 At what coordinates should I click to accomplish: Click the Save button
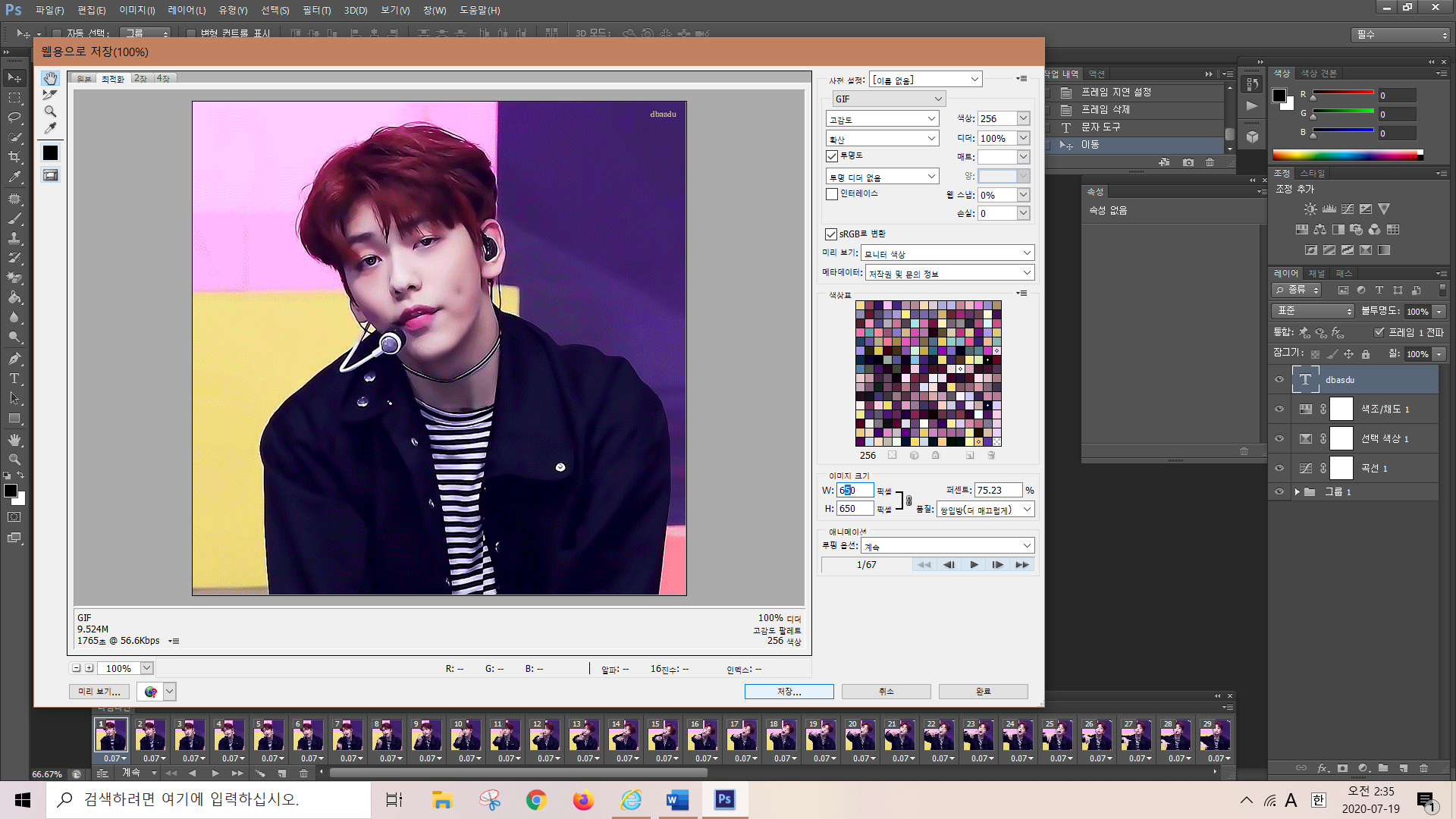[789, 692]
